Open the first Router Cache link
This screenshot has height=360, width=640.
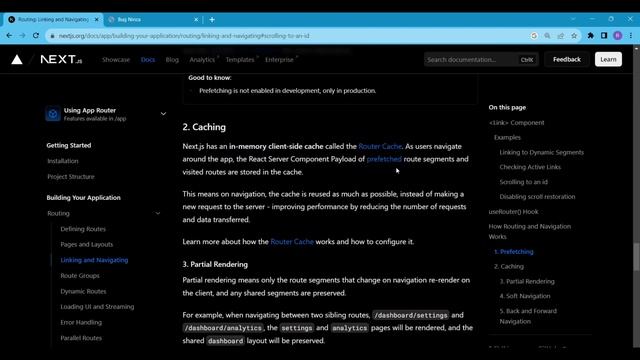tap(380, 146)
